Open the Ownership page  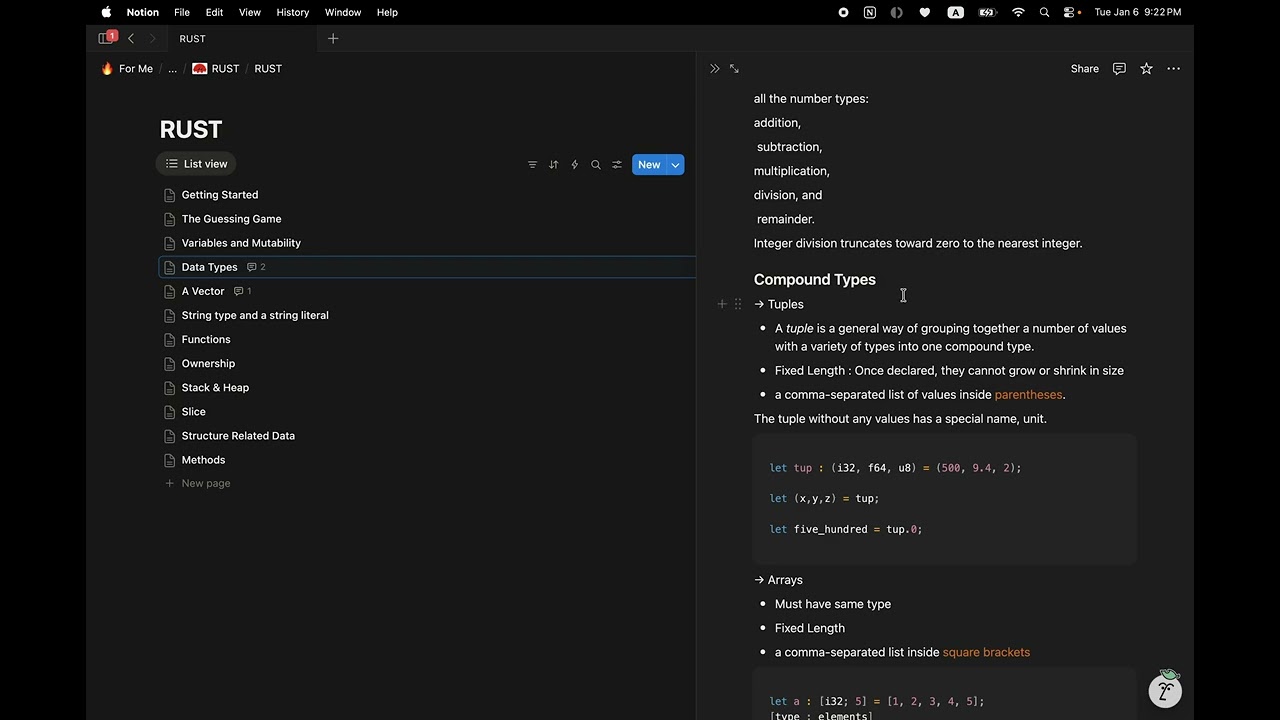point(428,363)
